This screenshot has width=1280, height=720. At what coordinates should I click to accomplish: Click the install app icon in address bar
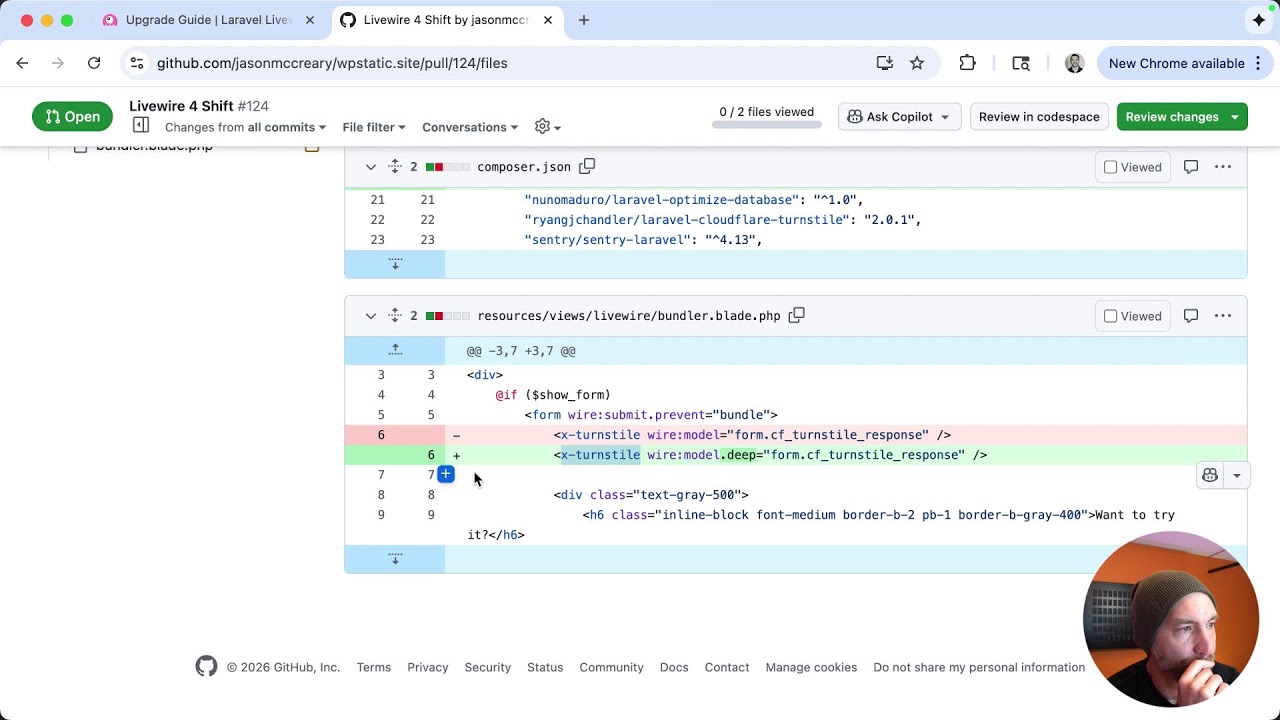coord(885,63)
